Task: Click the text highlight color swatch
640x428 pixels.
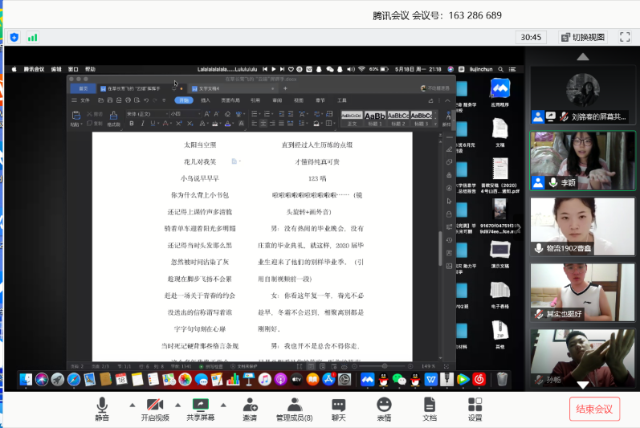Action: pos(215,123)
